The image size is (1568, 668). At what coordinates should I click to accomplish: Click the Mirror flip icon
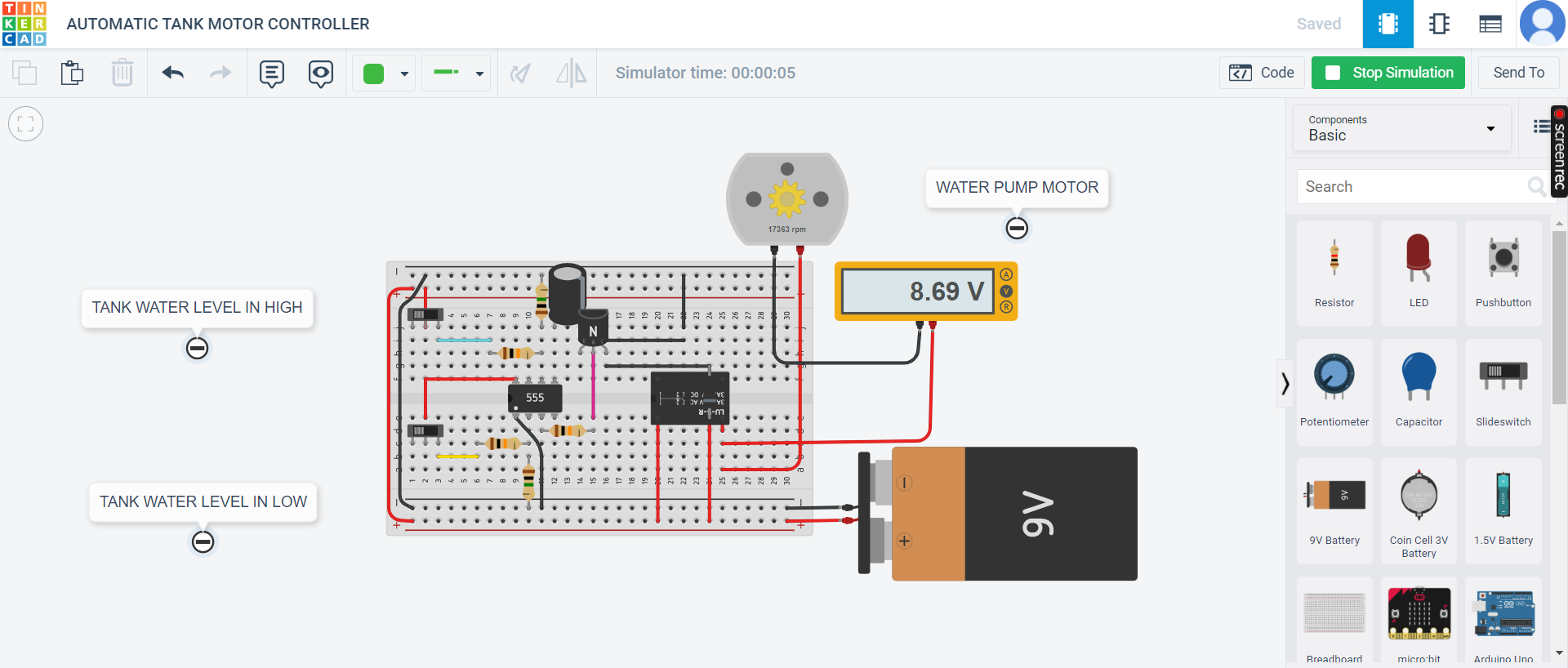(571, 73)
